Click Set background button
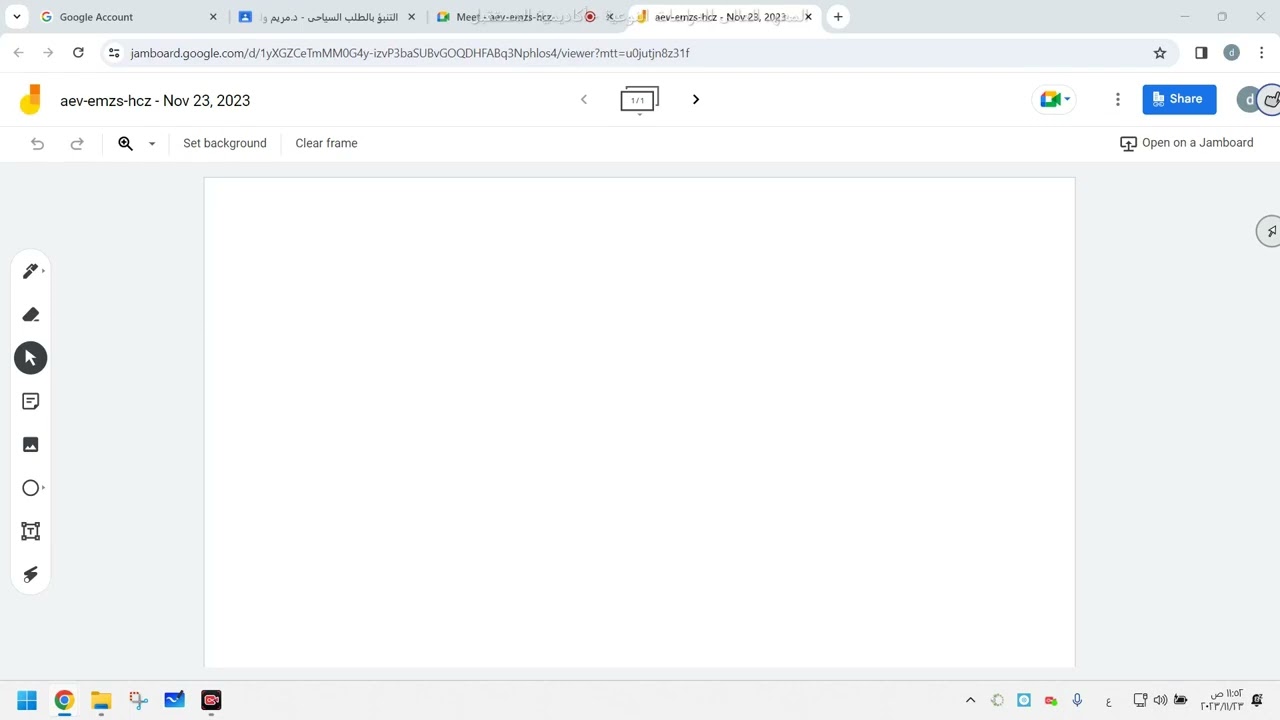Viewport: 1280px width, 720px height. [x=225, y=143]
